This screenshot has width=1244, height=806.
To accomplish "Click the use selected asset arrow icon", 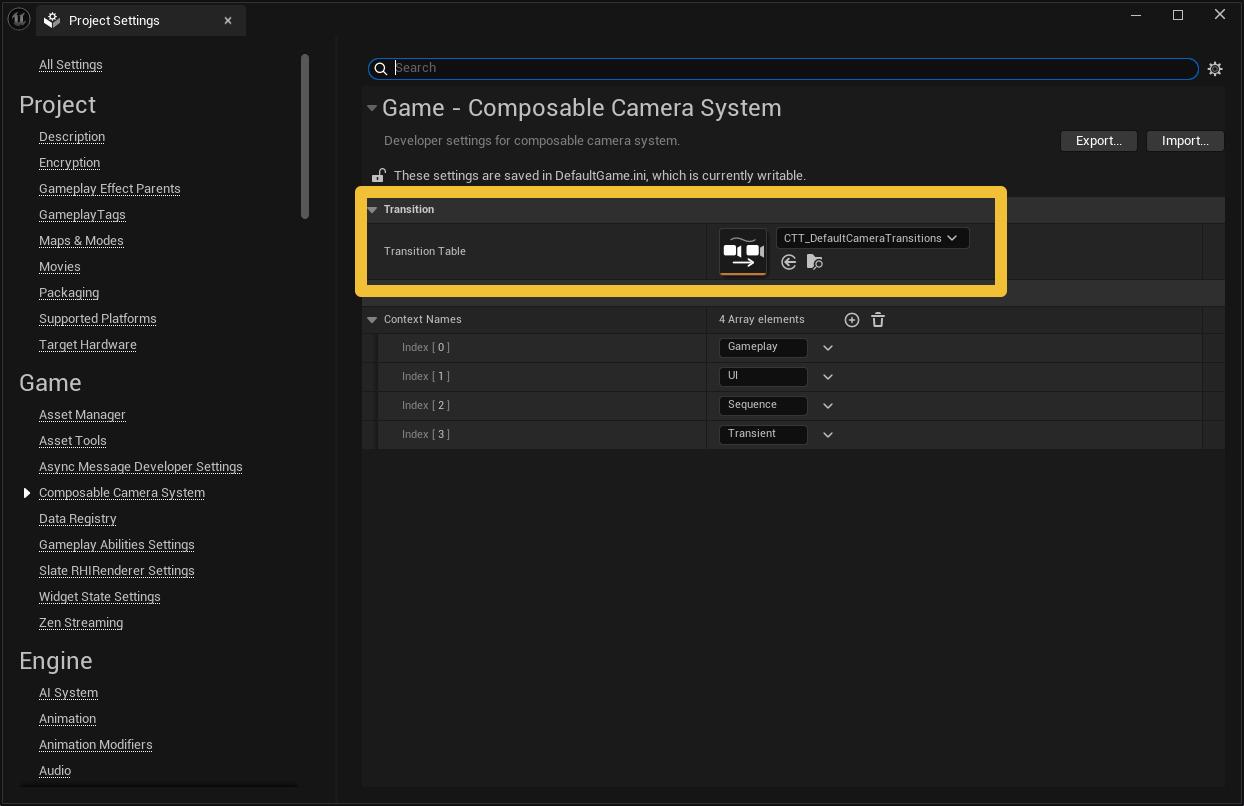I will click(x=789, y=262).
